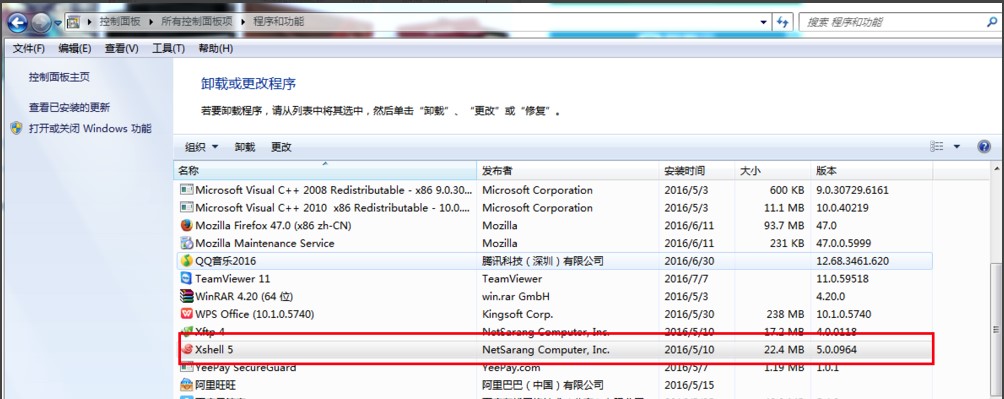Click the vertical scrollbar of program list

[997, 330]
